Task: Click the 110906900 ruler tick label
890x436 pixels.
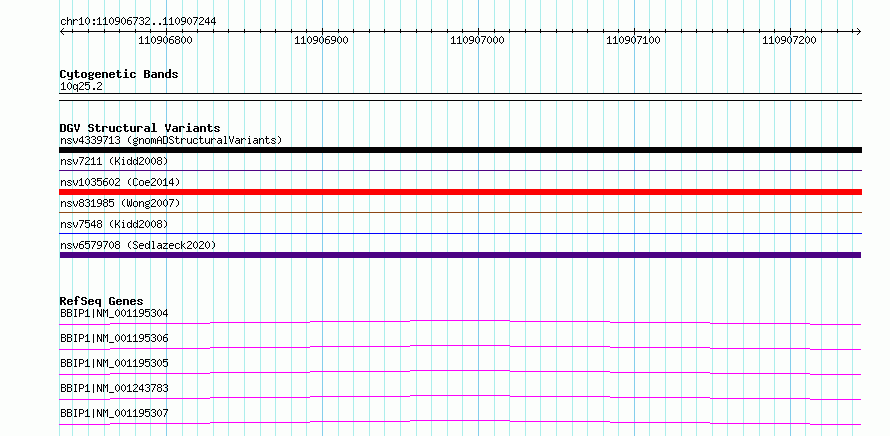Action: 322,40
